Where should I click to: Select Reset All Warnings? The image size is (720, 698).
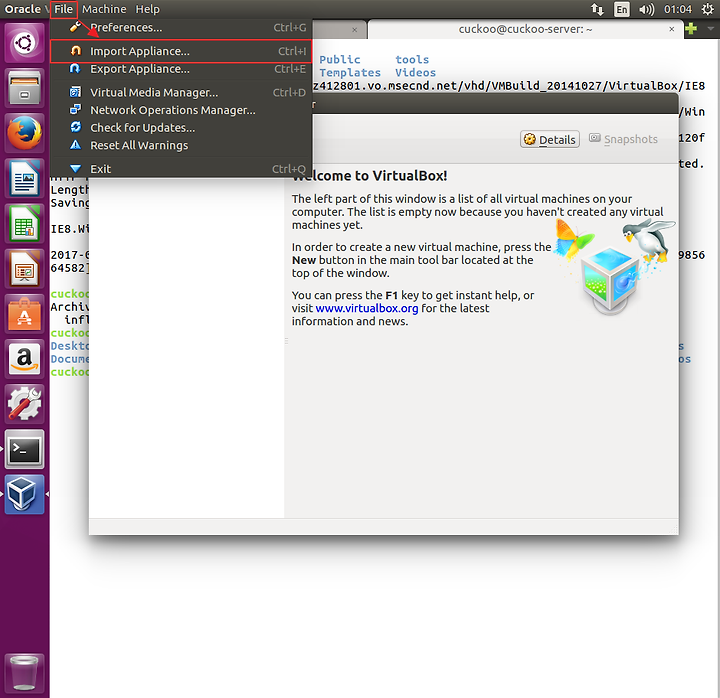click(x=181, y=145)
